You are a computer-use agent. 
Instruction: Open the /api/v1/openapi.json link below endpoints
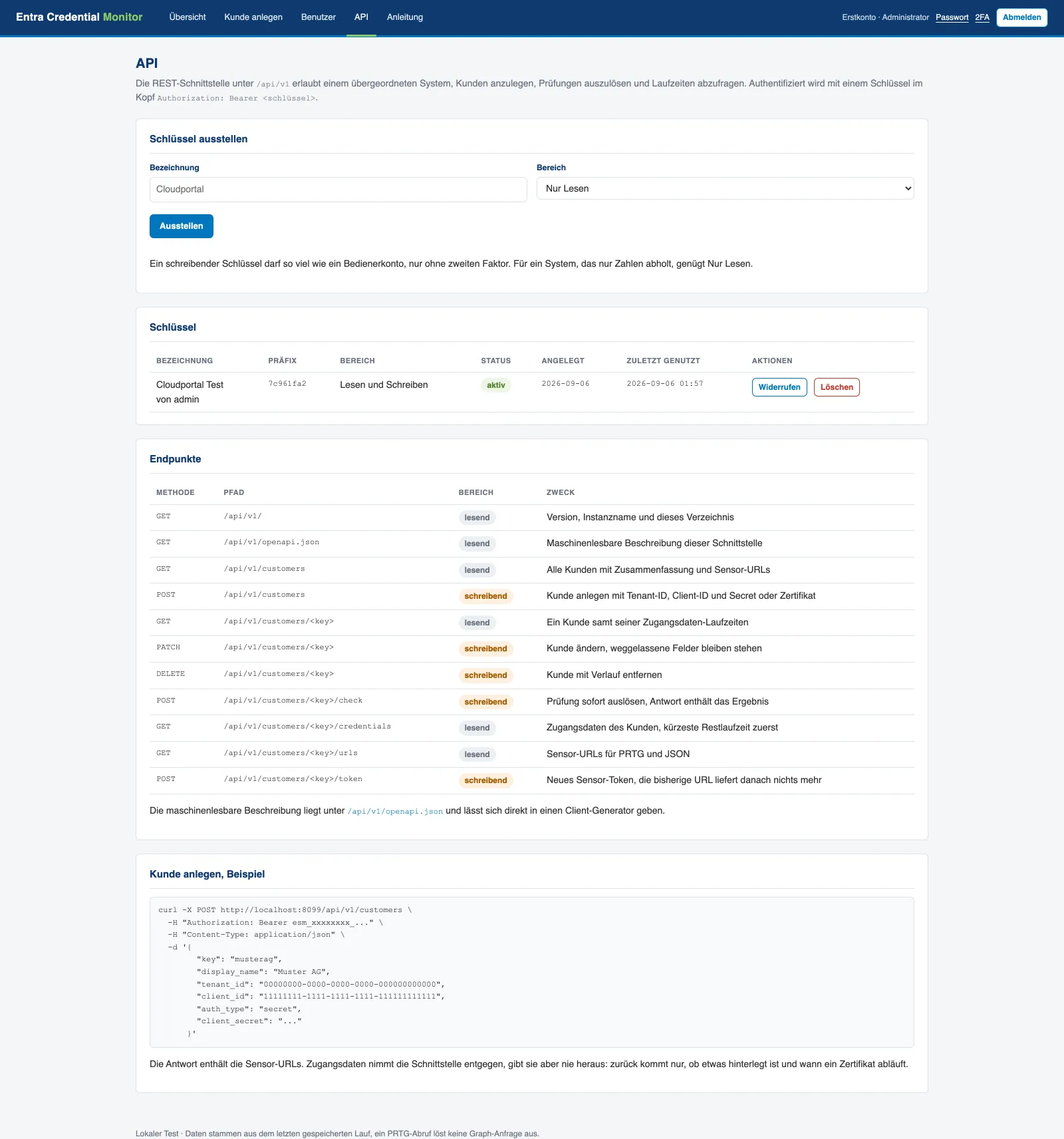click(x=395, y=811)
